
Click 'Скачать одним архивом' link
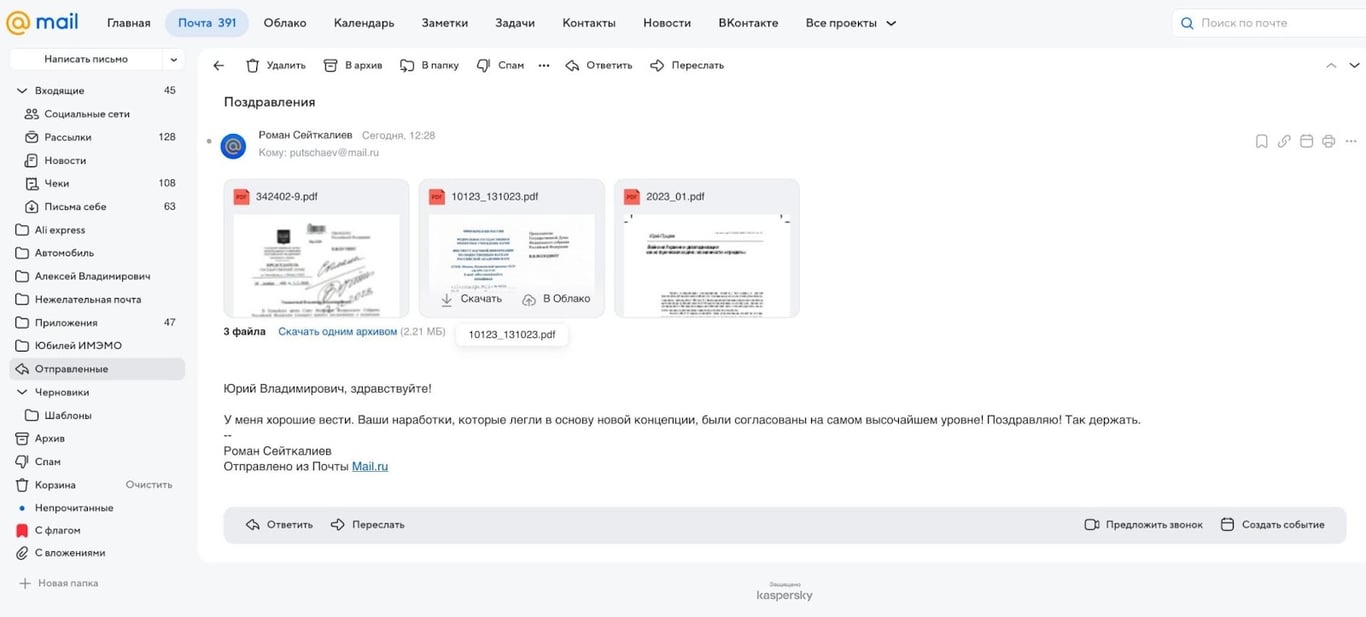(337, 331)
